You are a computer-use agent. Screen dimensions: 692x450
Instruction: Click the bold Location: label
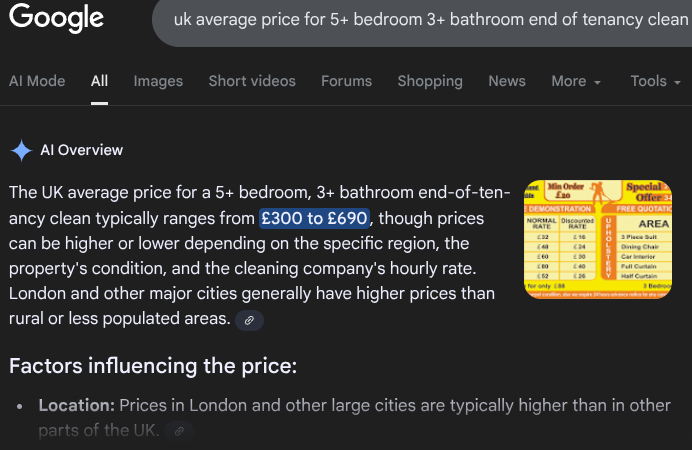click(76, 406)
